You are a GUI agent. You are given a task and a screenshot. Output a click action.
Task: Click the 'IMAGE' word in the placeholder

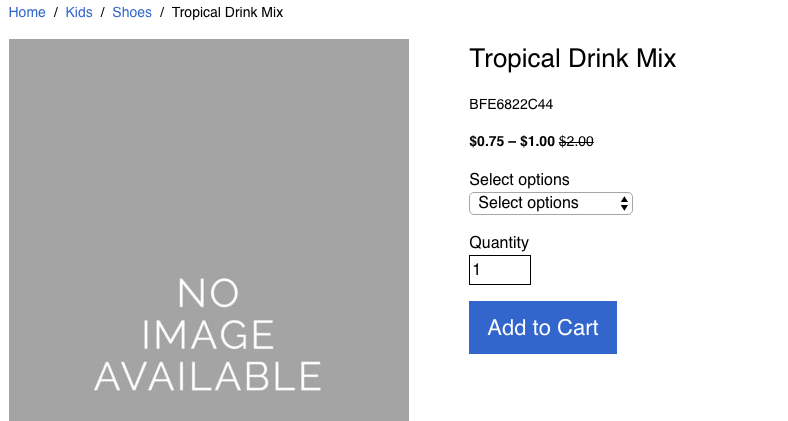[x=208, y=335]
